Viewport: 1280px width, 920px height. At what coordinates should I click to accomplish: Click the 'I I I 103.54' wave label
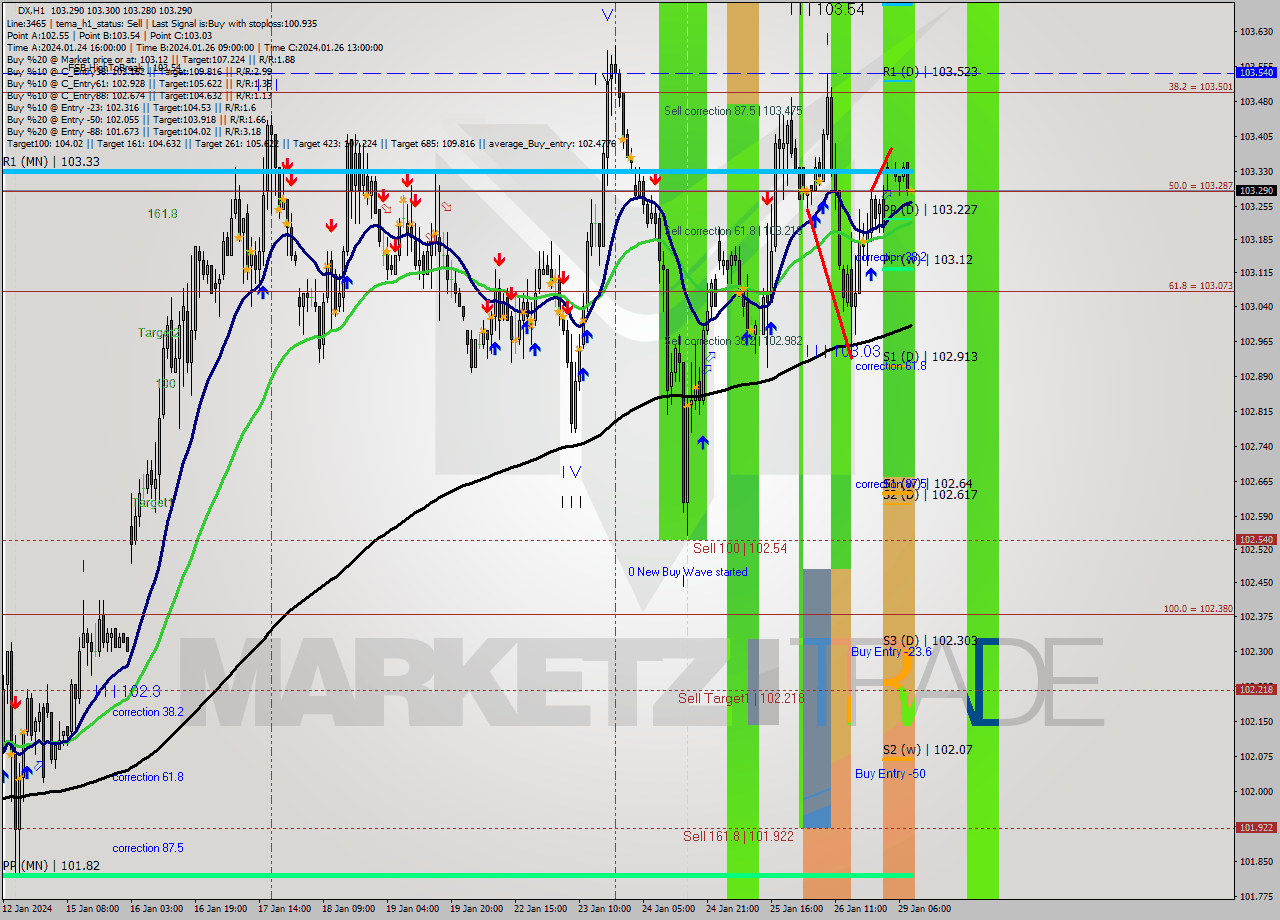(827, 9)
